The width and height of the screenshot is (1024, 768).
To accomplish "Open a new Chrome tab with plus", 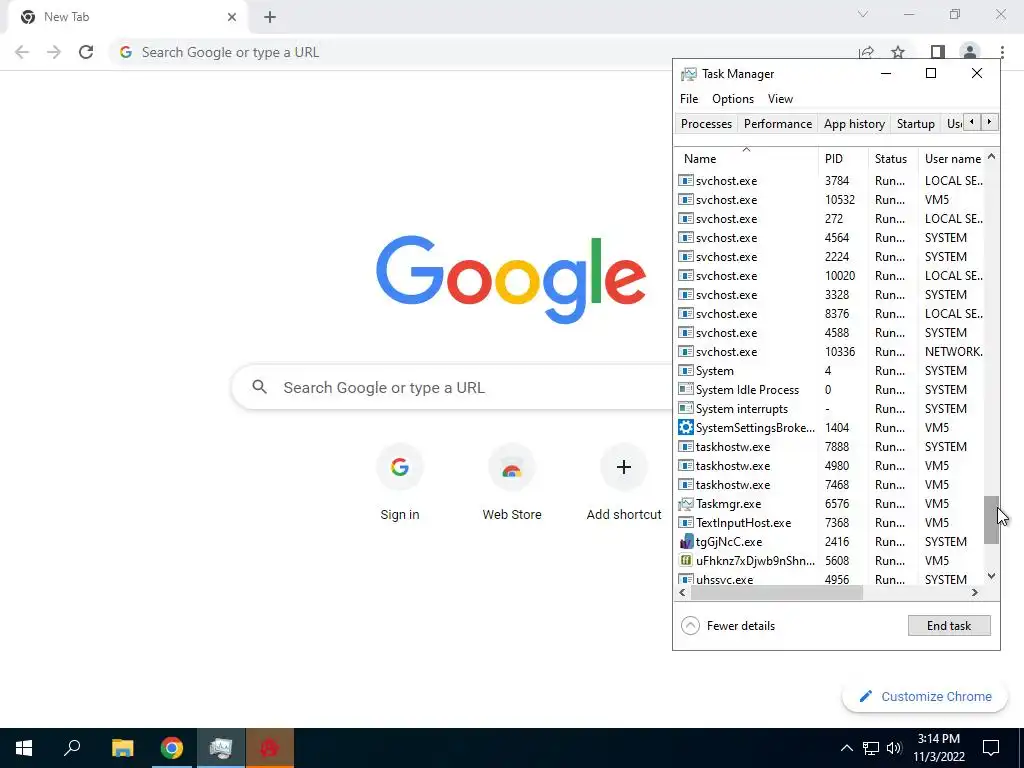I will coord(270,17).
